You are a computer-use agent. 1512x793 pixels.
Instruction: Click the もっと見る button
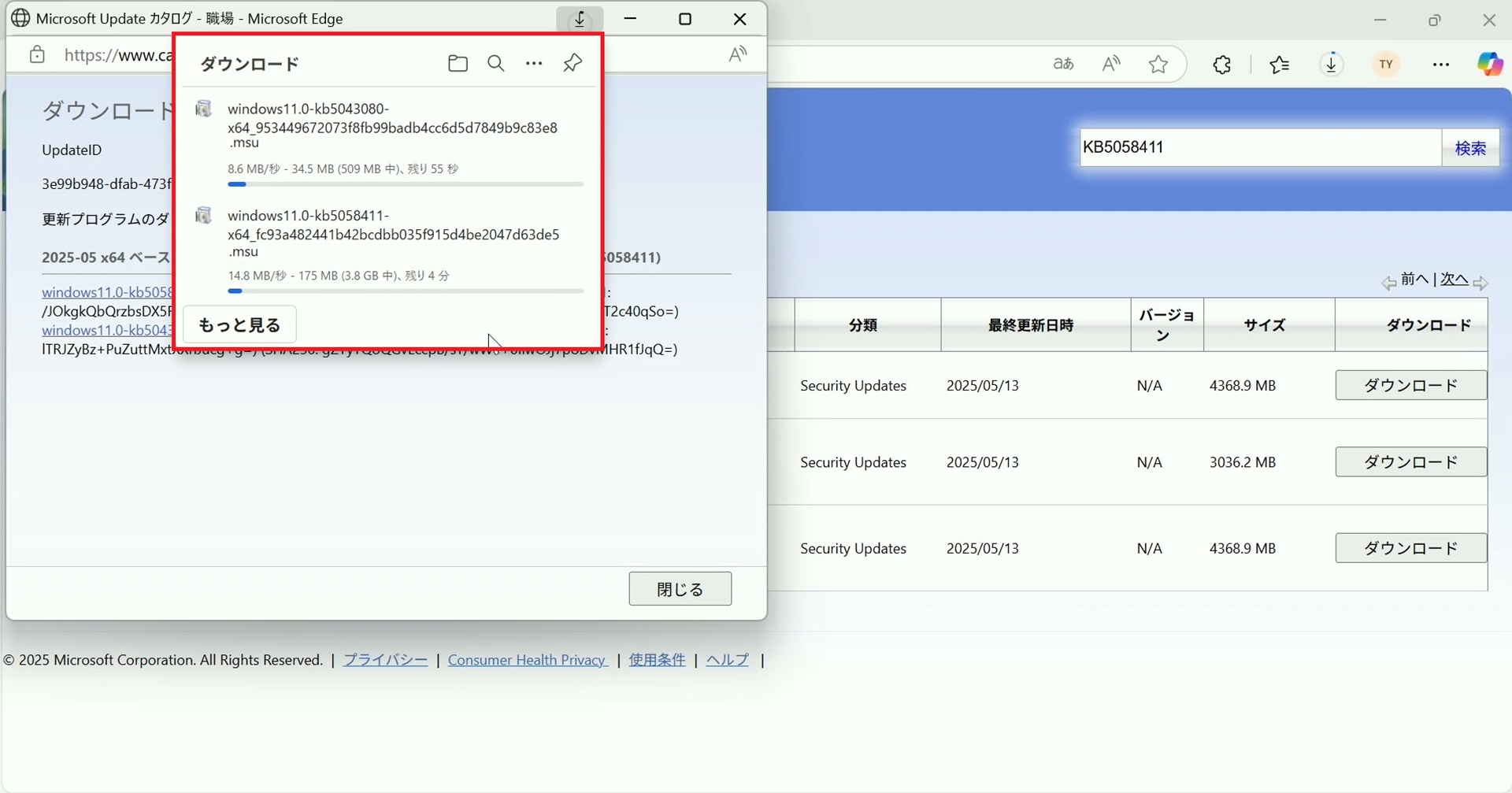(239, 324)
